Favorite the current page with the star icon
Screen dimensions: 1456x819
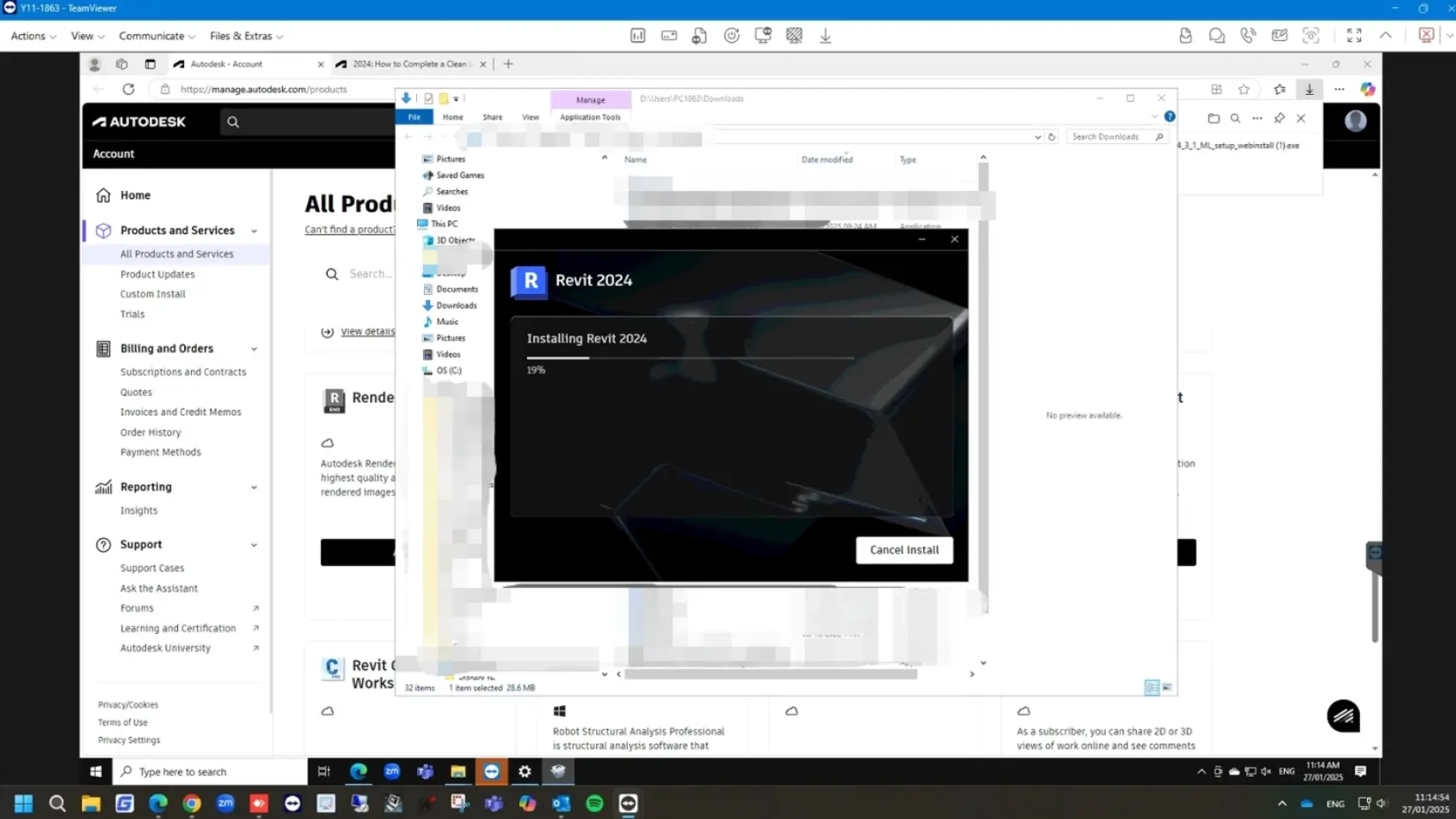click(1244, 89)
